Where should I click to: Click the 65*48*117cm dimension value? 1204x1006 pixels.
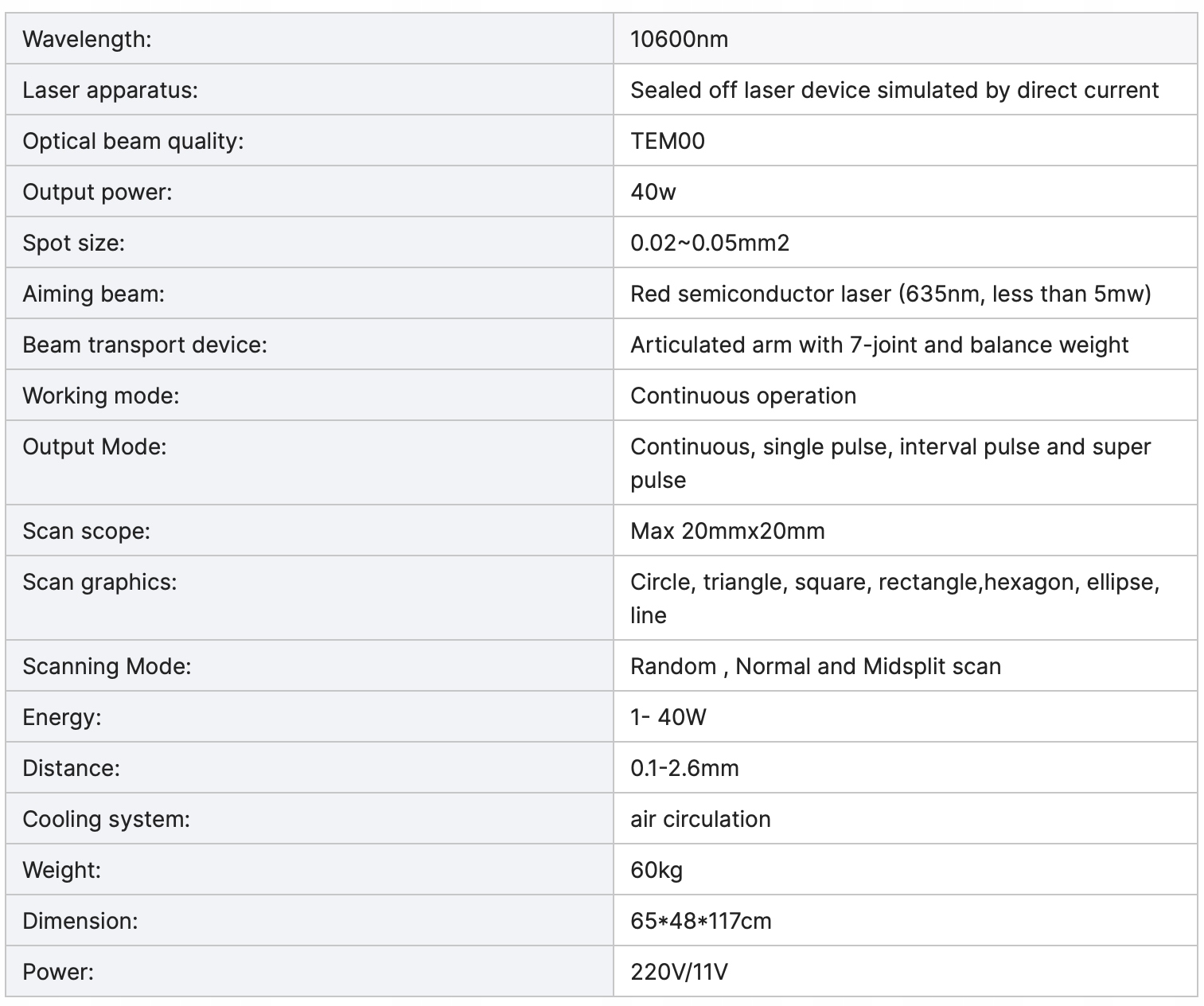[700, 921]
